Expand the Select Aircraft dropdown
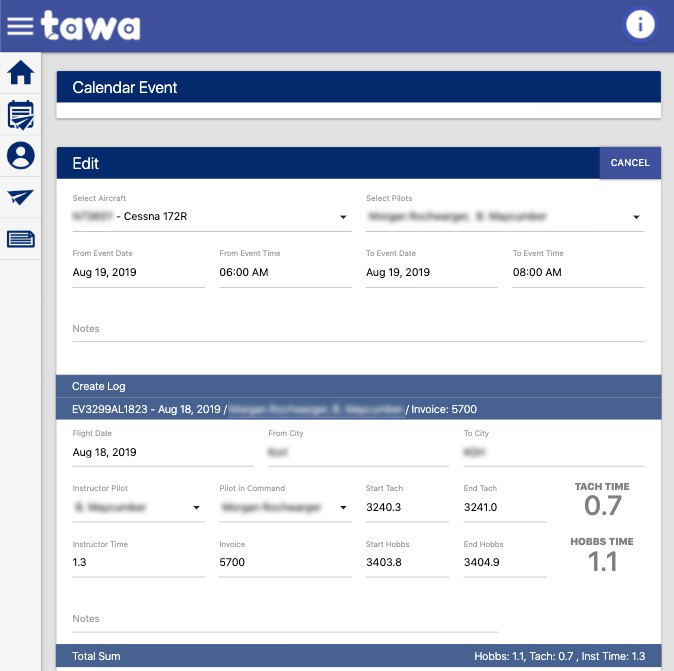 211,217
